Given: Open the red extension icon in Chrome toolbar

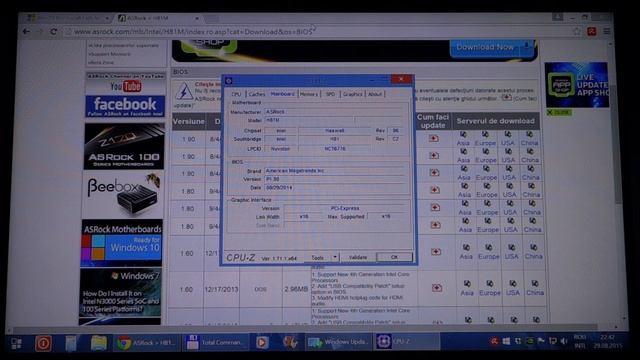Looking at the screenshot, I should [x=592, y=31].
